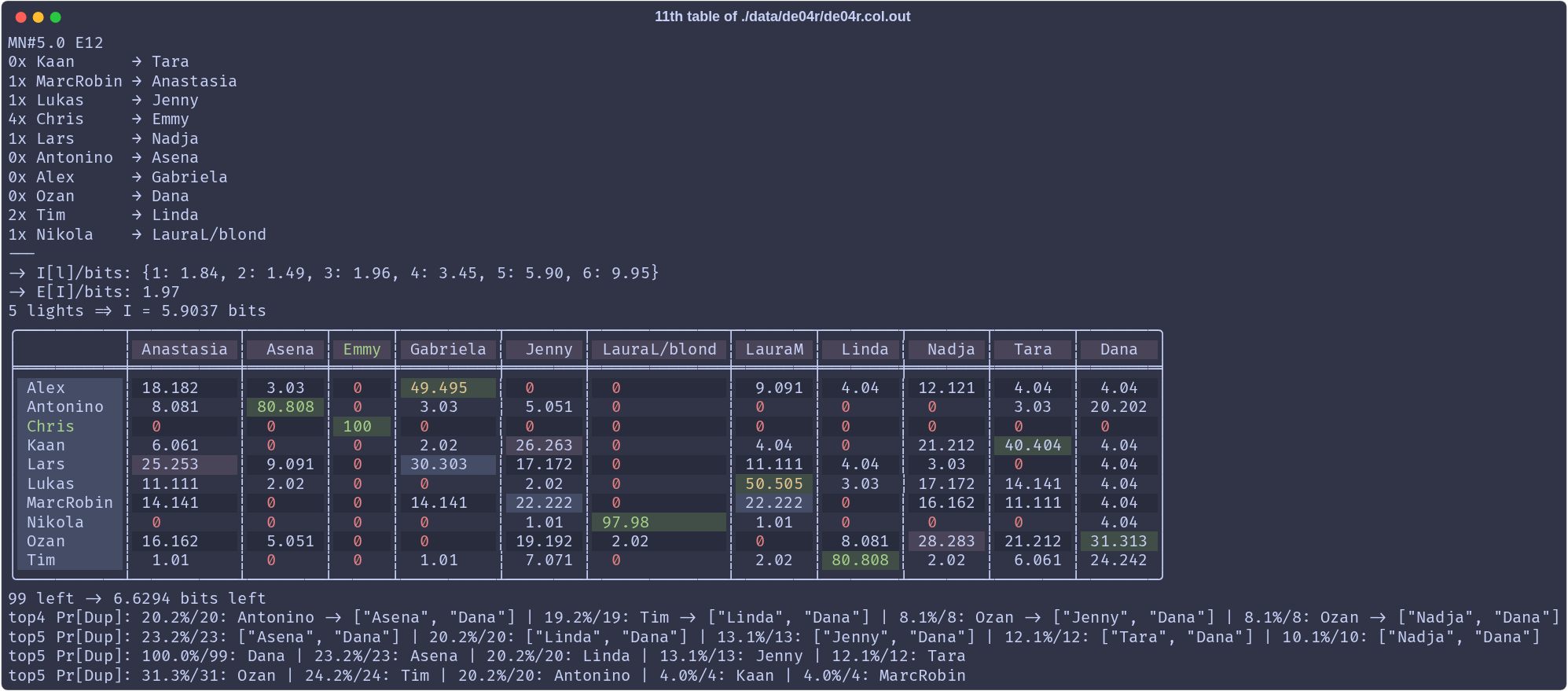This screenshot has height=691, width=1568.
Task: Click the '1x Lukas → Jenny' pairing line
Action: click(x=104, y=100)
